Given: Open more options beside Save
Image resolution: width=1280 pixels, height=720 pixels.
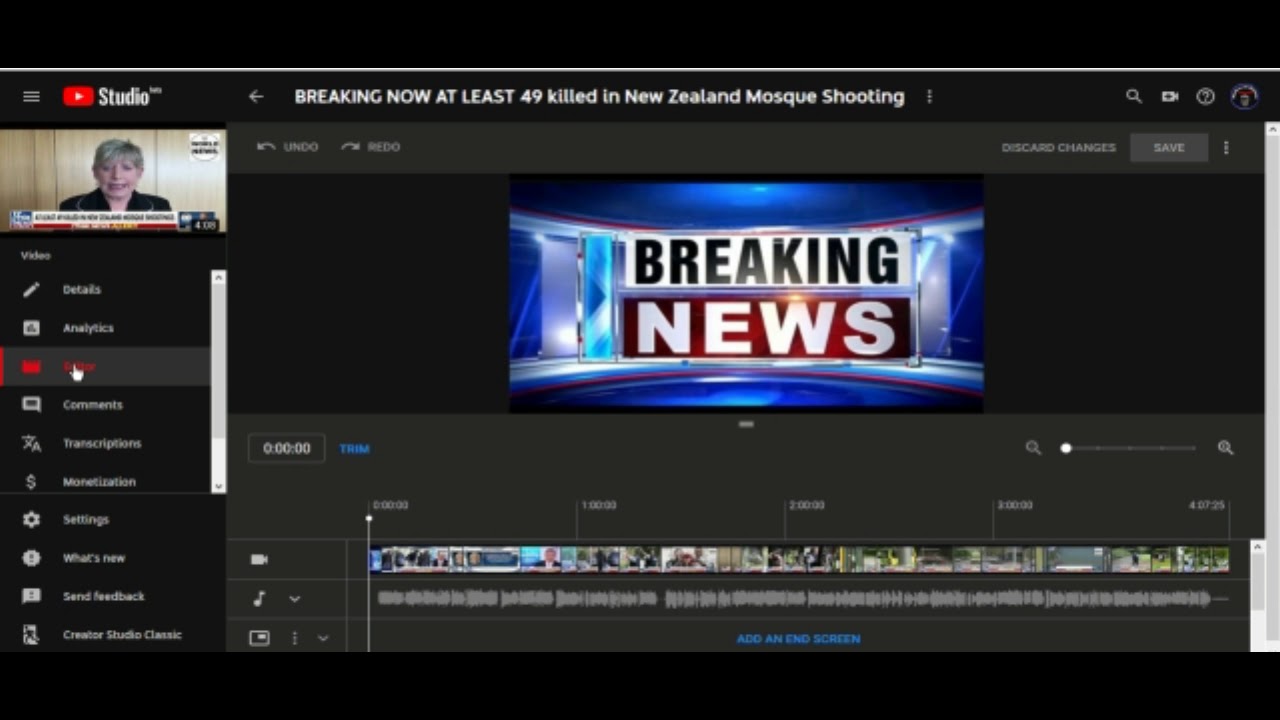Looking at the screenshot, I should click(x=1226, y=147).
